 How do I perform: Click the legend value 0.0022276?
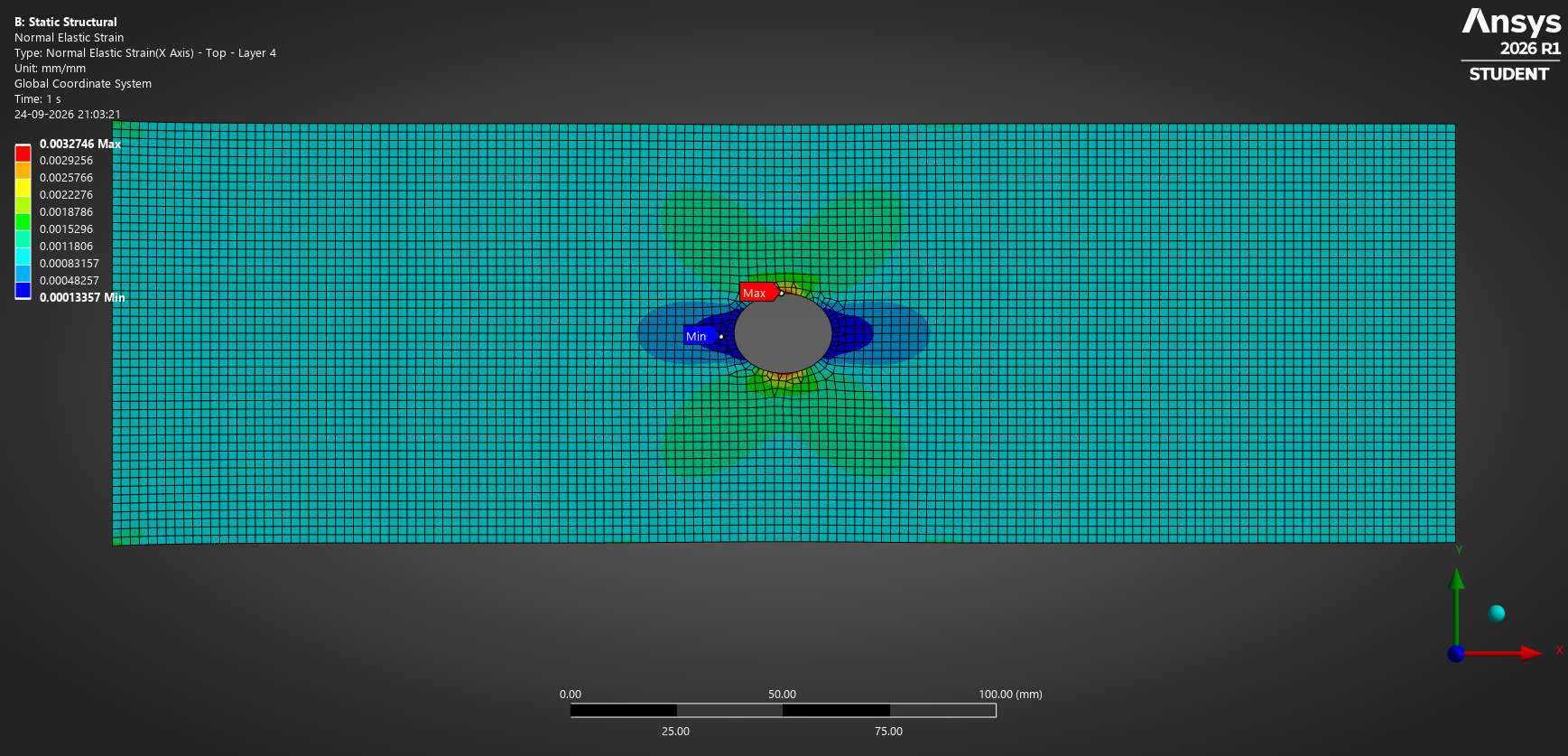point(66,195)
